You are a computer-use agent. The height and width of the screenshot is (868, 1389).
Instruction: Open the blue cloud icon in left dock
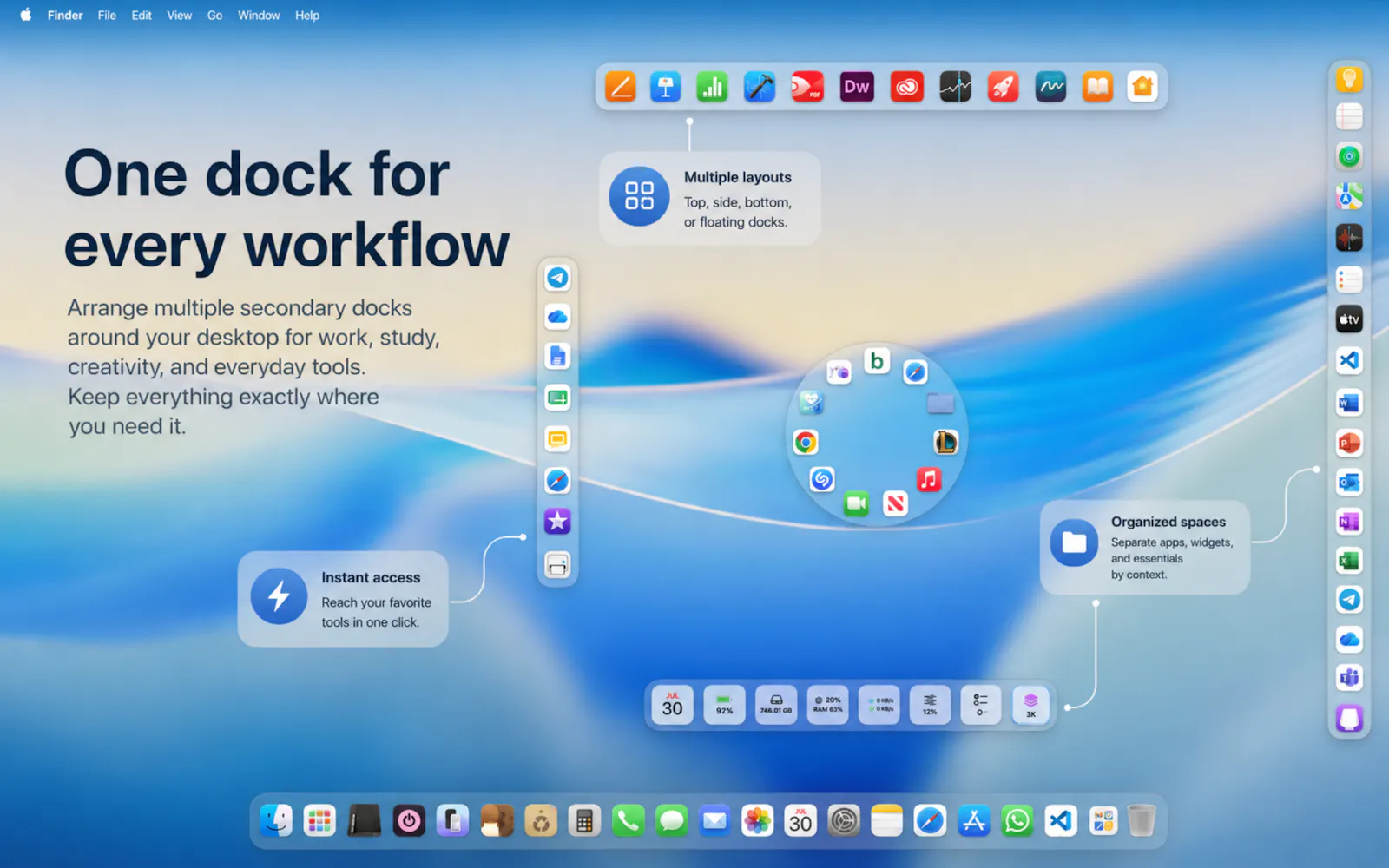tap(557, 317)
